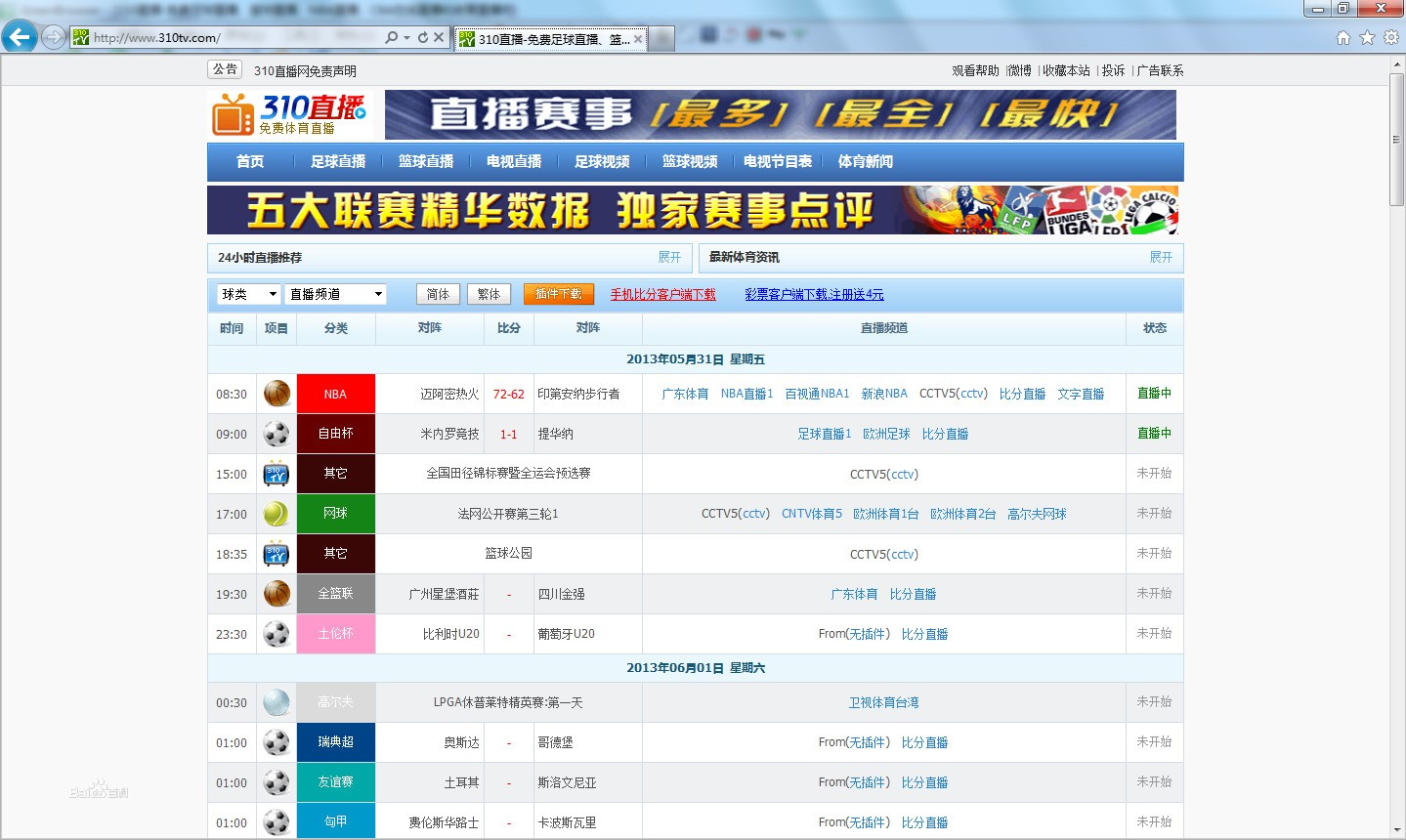
Task: Click the browser forward arrow
Action: (54, 37)
